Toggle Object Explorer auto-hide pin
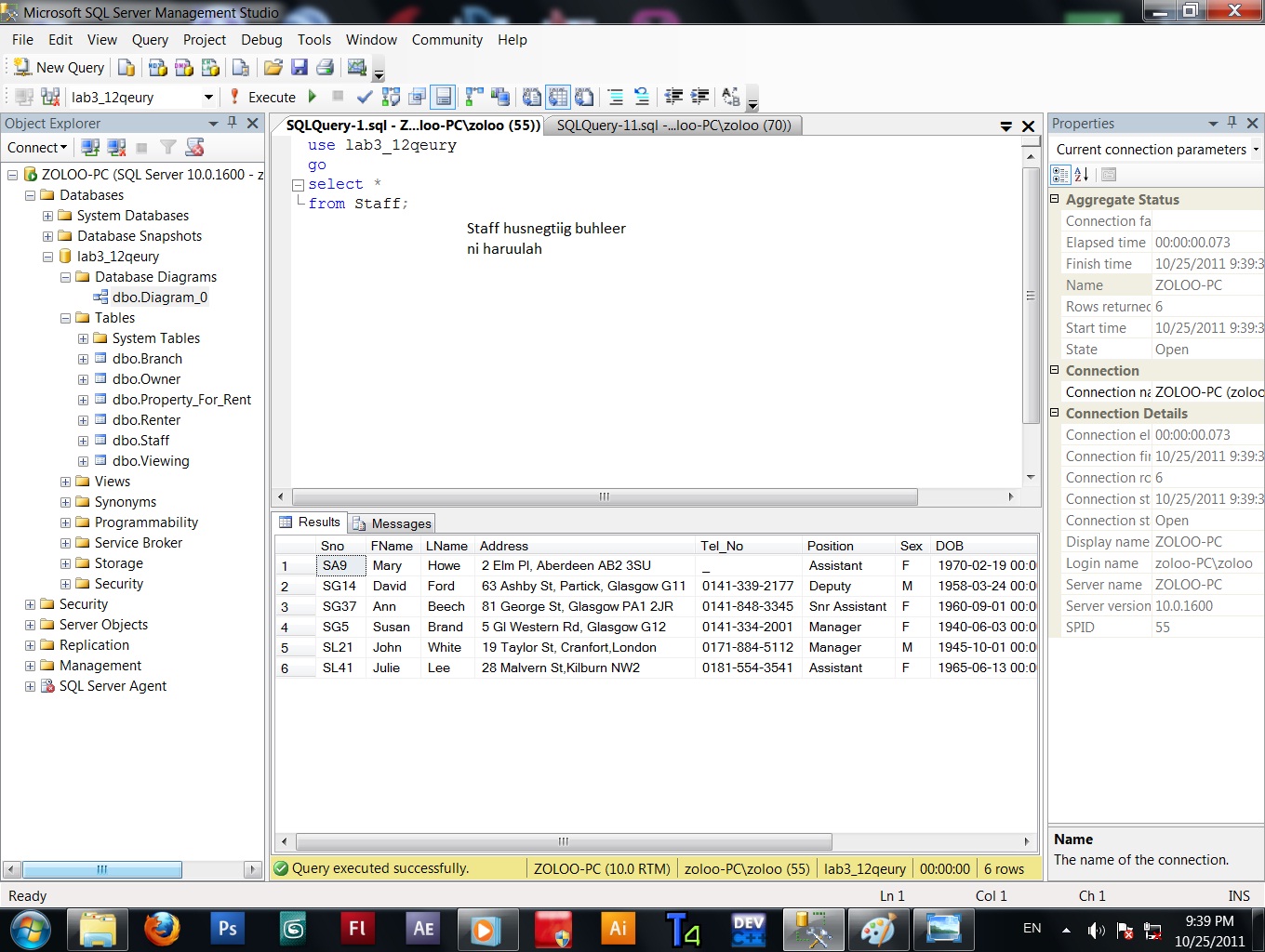 (233, 123)
